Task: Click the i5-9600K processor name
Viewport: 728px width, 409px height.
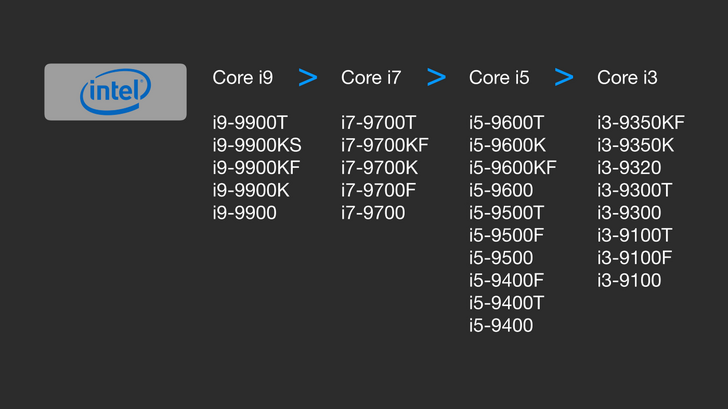Action: 507,145
